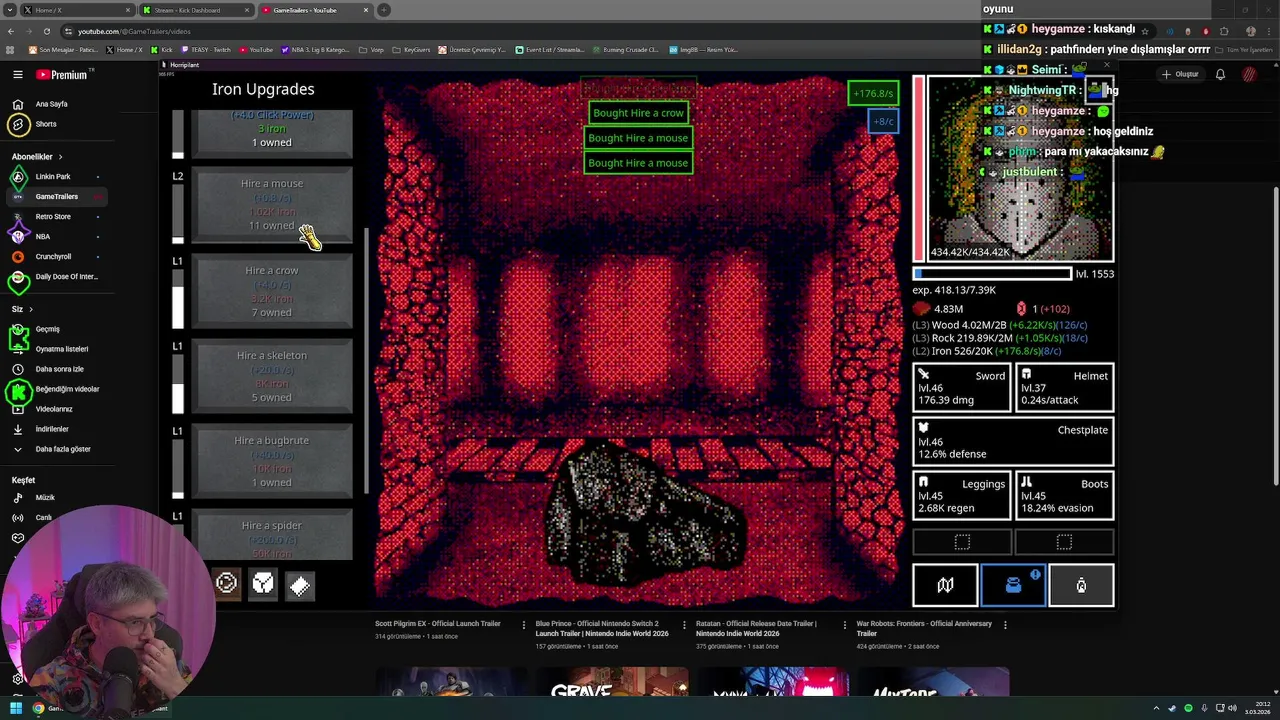Open options for Blue Prince trailer
1280x720 pixels.
[x=684, y=624]
